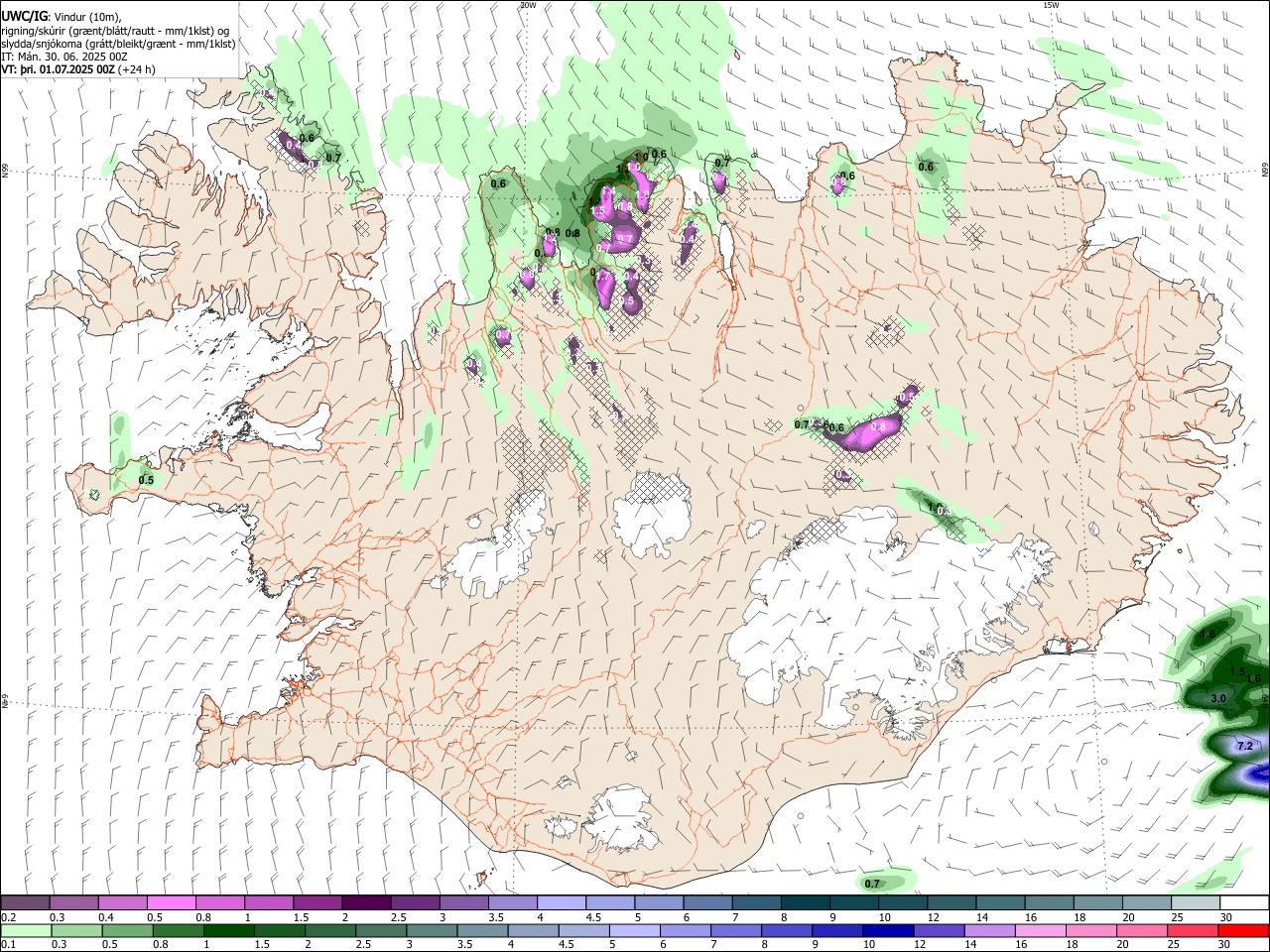Pick the darkest purple 2 swatch in snow scale
This screenshot has height=952, width=1270.
366,902
